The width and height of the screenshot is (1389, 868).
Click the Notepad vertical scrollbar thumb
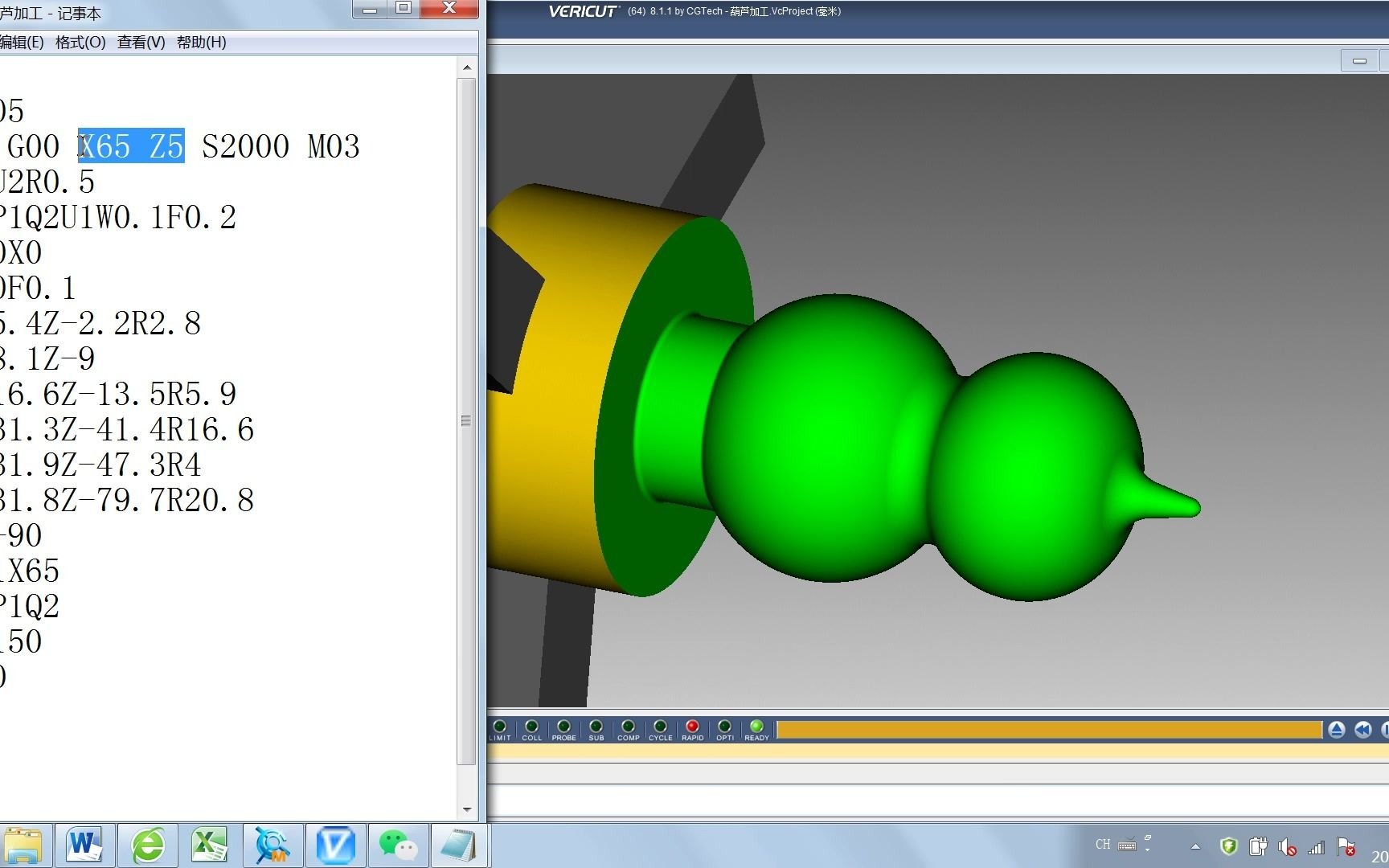pyautogui.click(x=466, y=421)
